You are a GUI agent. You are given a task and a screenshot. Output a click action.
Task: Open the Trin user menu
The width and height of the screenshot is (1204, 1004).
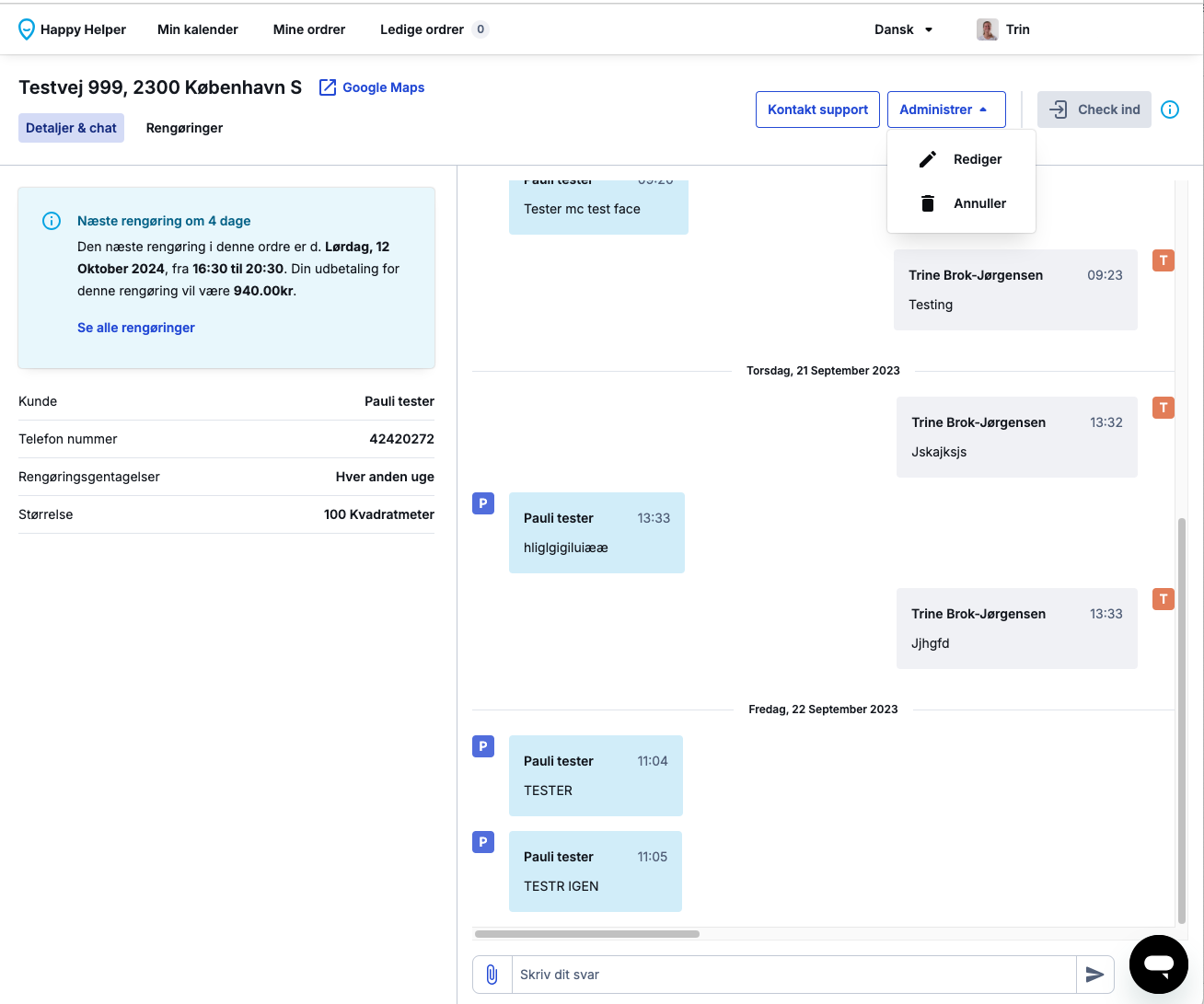[x=1003, y=29]
